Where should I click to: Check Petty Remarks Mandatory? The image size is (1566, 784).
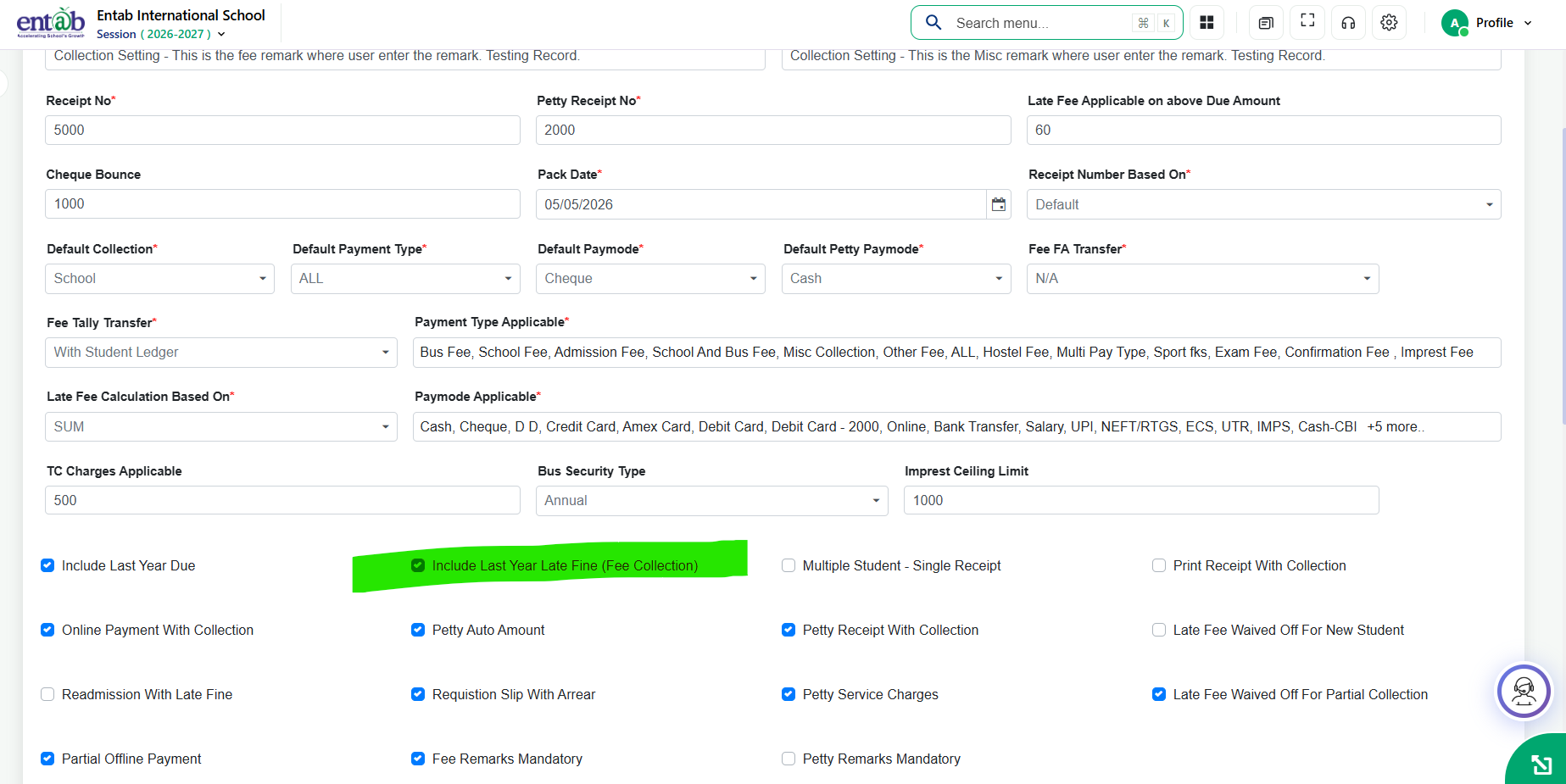click(789, 759)
